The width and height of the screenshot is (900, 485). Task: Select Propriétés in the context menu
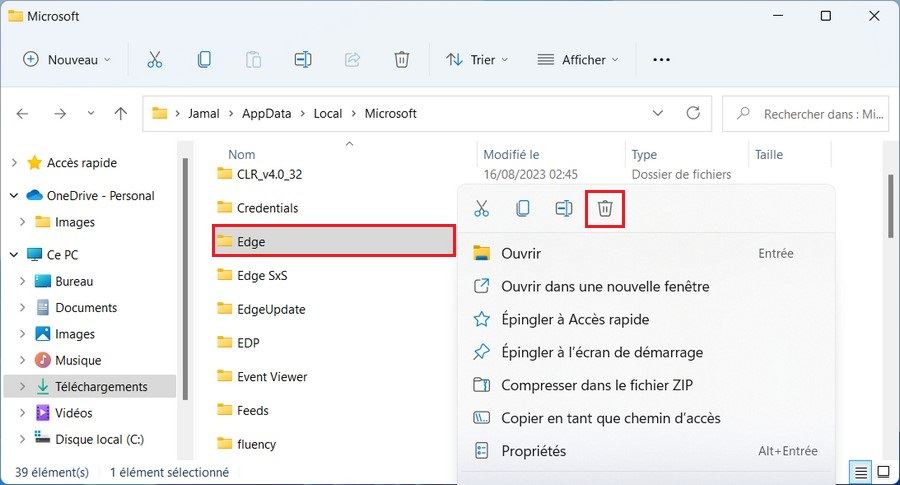[x=533, y=451]
